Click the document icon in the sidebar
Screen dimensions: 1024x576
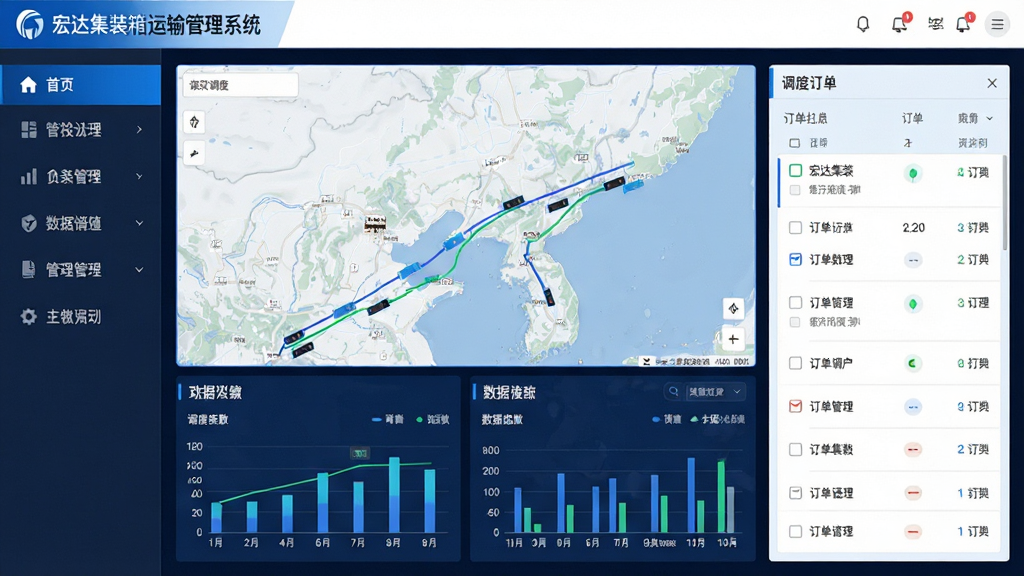pos(29,270)
